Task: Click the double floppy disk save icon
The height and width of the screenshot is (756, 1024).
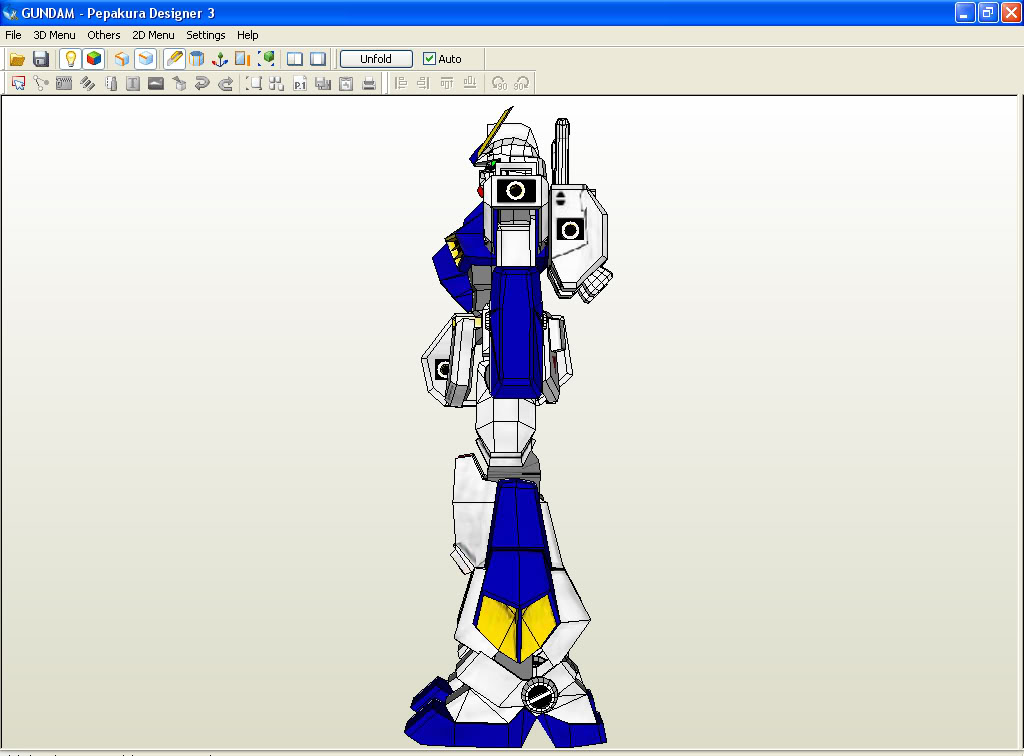Action: (323, 84)
